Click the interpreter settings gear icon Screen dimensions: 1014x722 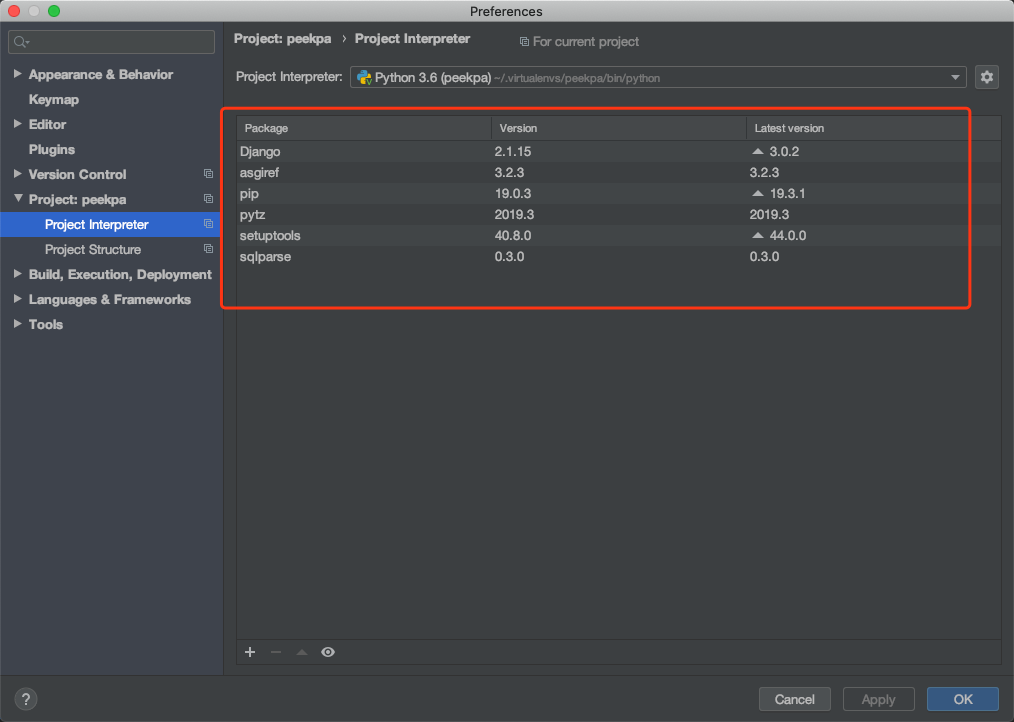tap(986, 77)
